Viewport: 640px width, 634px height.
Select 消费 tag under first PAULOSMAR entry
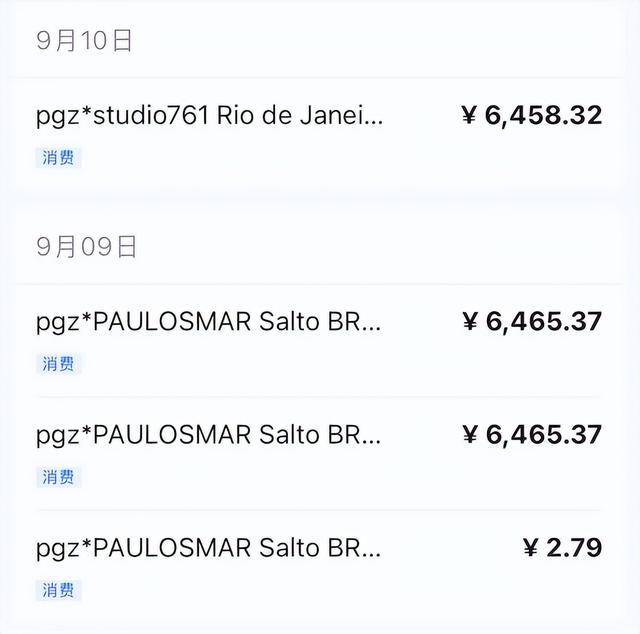click(58, 364)
